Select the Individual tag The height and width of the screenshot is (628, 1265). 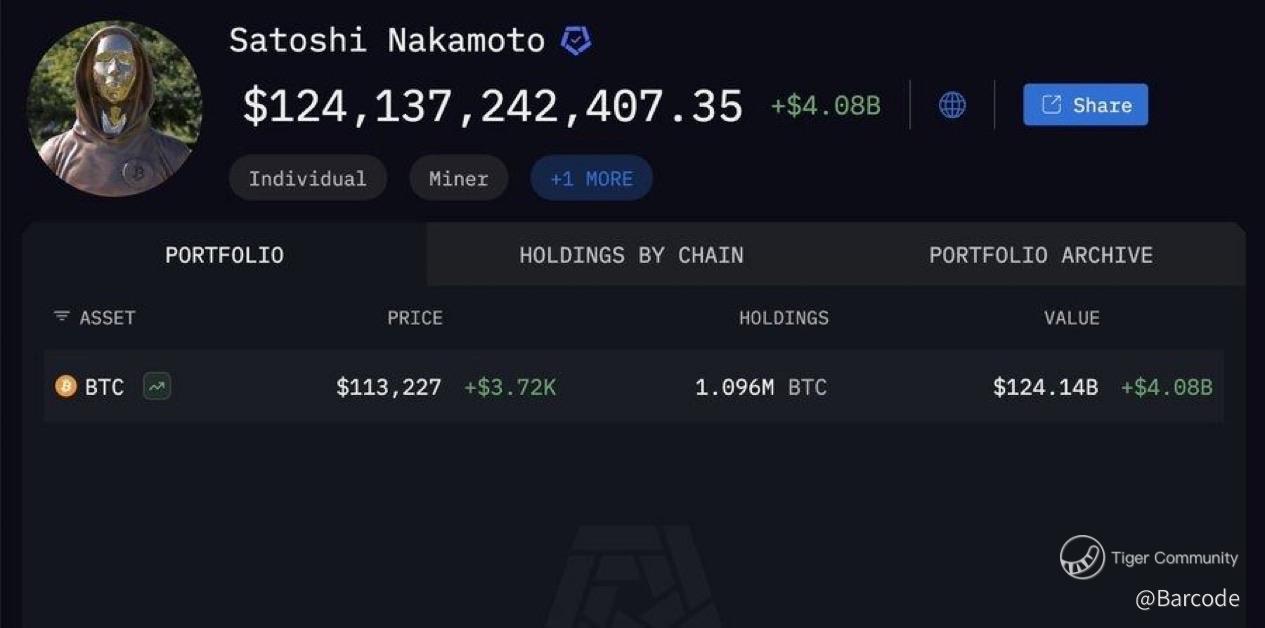pos(307,178)
